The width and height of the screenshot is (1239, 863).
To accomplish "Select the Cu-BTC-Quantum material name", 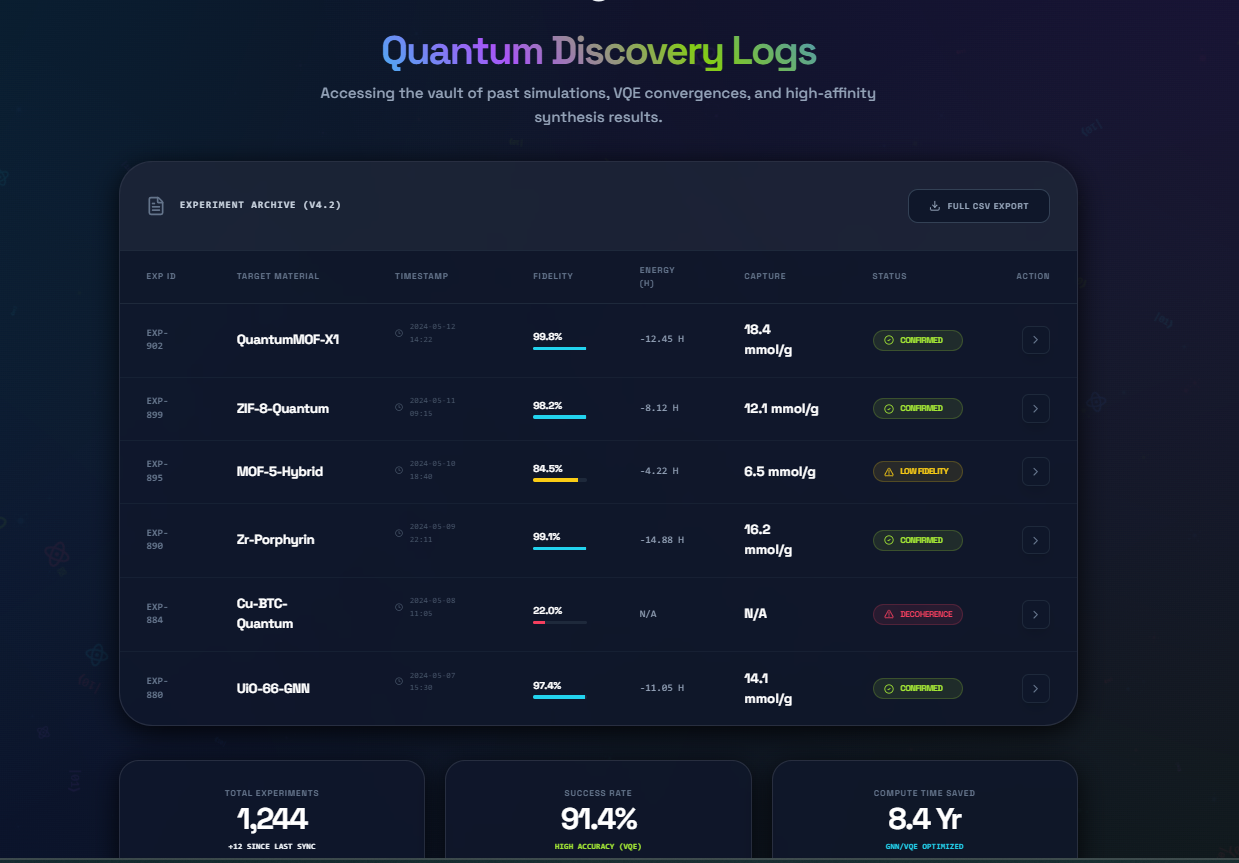I will pos(265,614).
